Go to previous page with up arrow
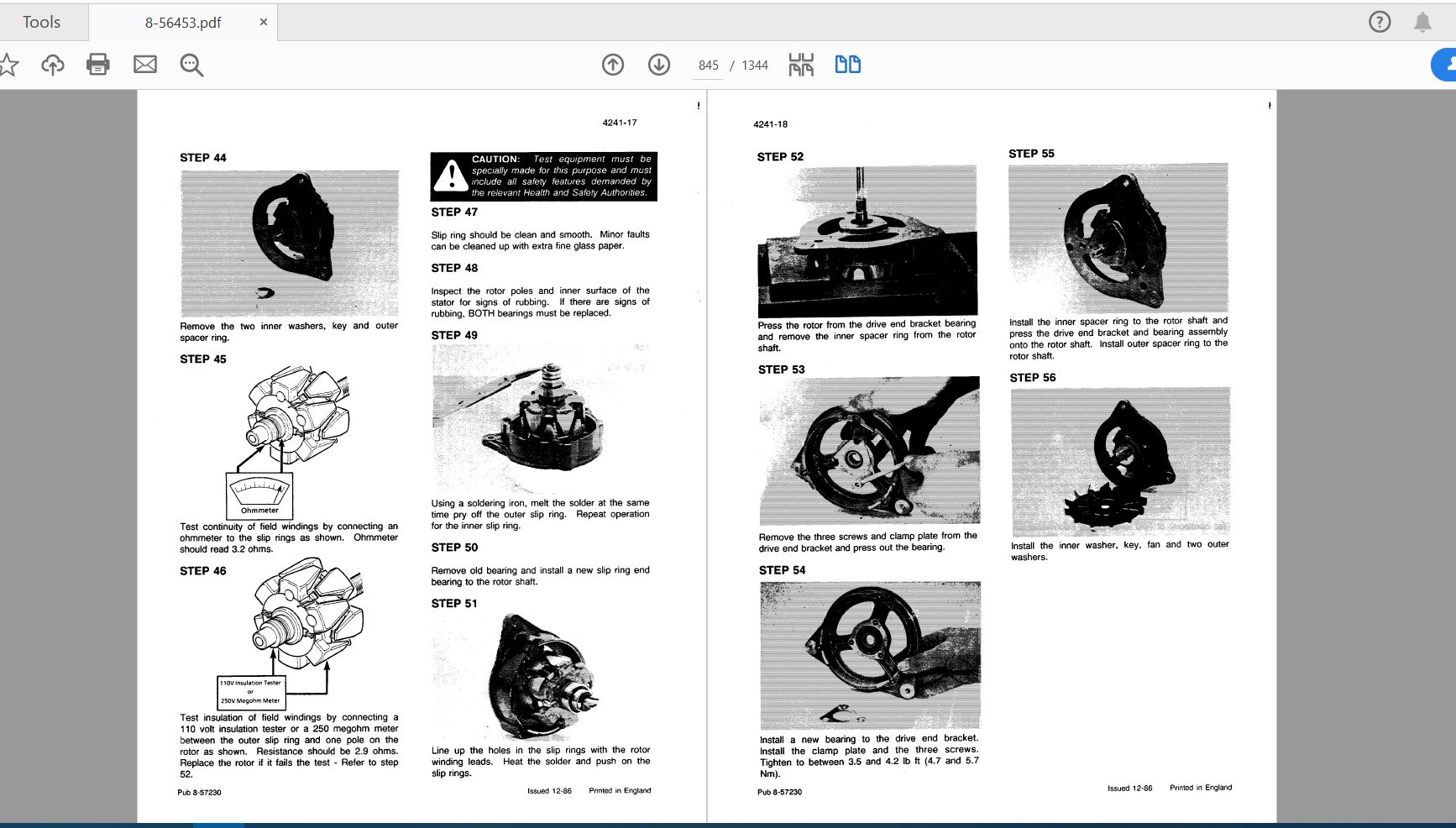The width and height of the screenshot is (1456, 828). pyautogui.click(x=613, y=65)
